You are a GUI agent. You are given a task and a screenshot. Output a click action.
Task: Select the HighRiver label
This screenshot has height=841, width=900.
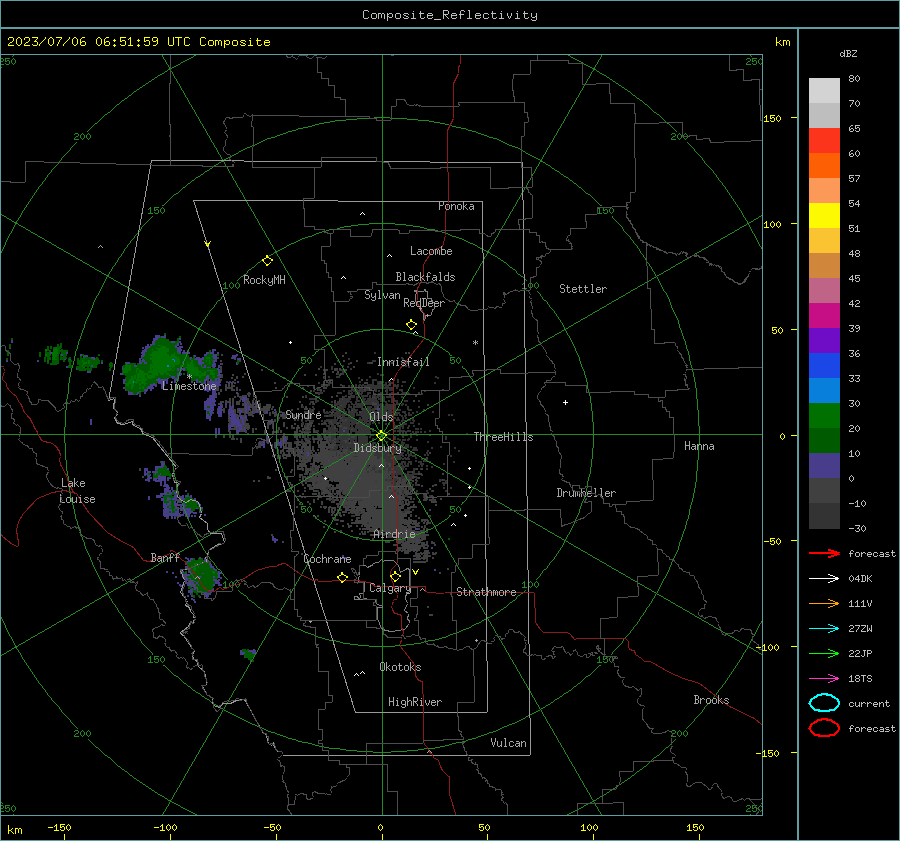click(415, 702)
